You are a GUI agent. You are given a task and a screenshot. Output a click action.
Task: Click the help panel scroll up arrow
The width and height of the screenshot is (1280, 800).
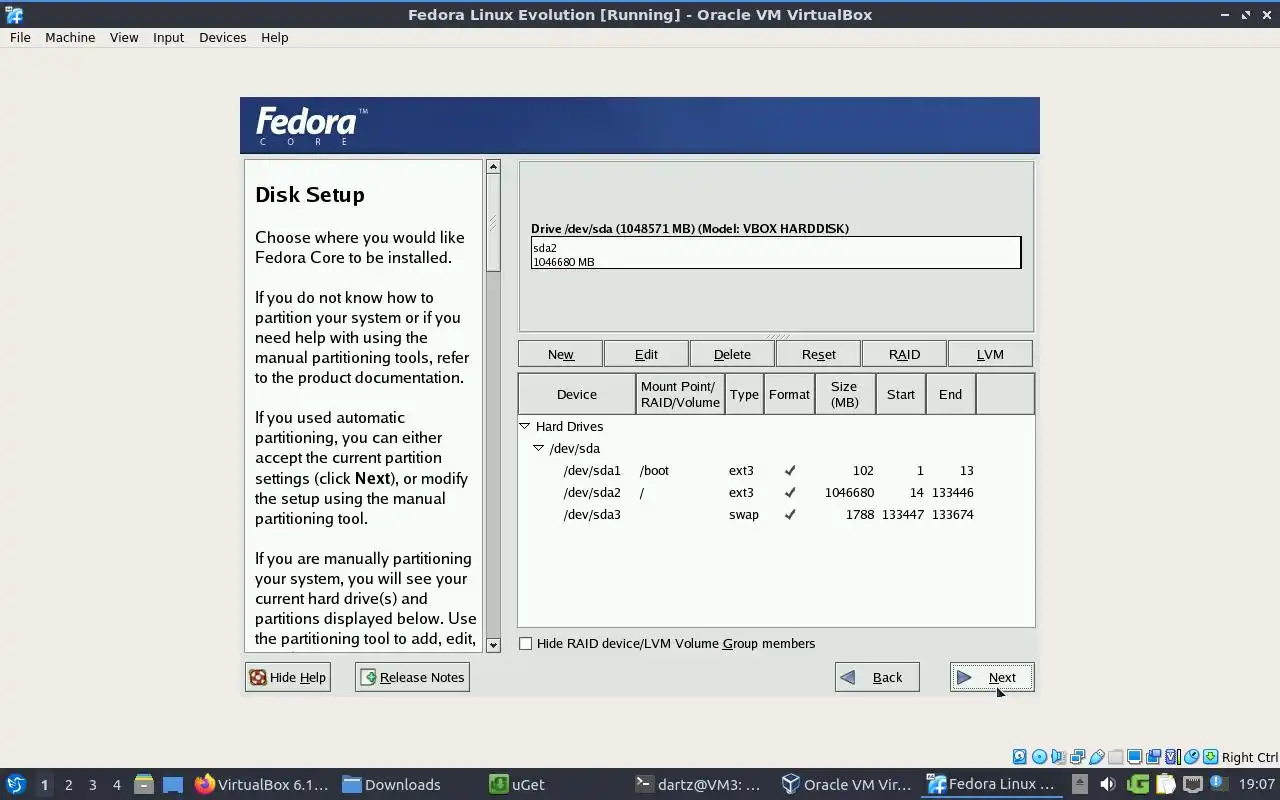[493, 167]
